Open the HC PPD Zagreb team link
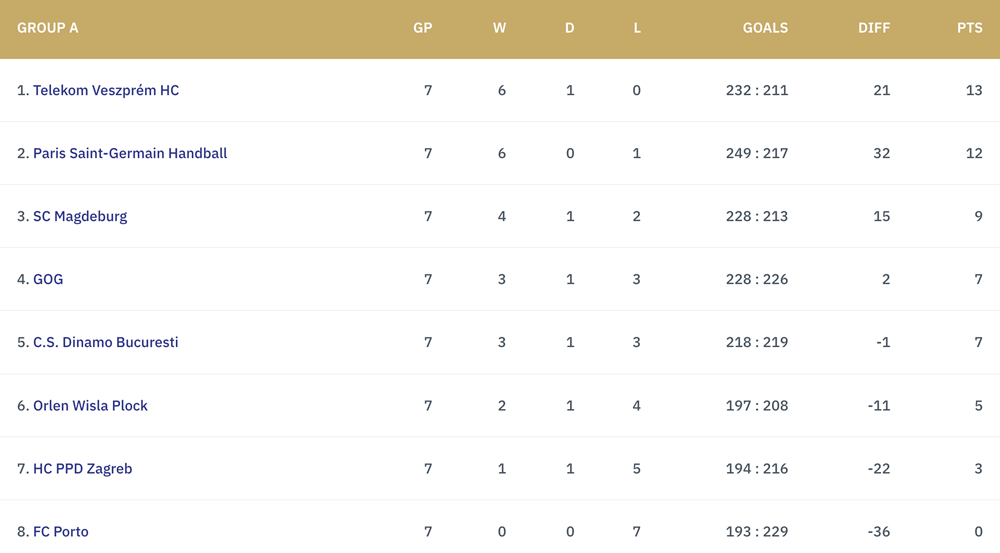The image size is (1000, 553). [x=83, y=469]
